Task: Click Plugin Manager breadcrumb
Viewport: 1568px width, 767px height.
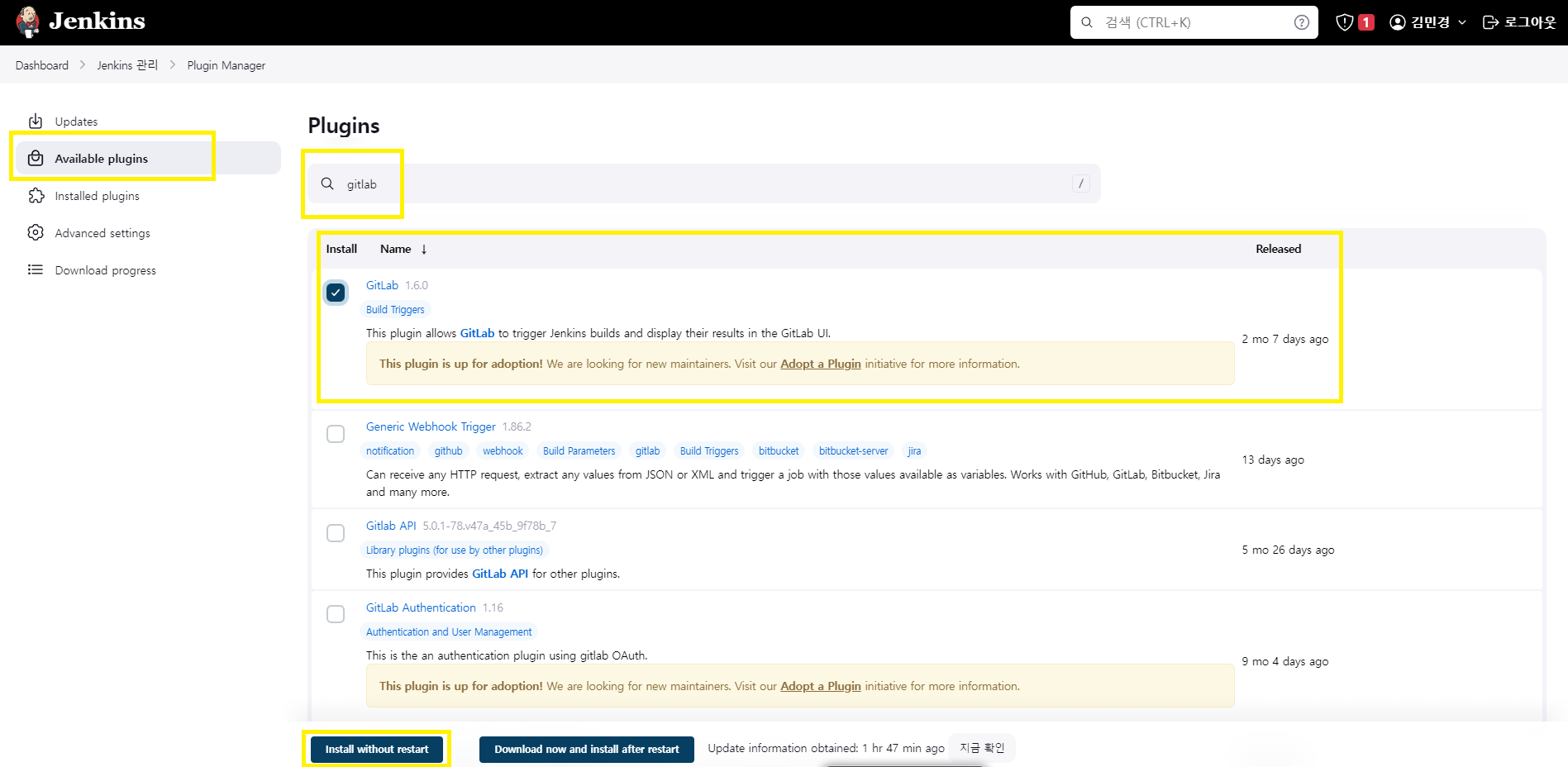Action: click(x=226, y=65)
